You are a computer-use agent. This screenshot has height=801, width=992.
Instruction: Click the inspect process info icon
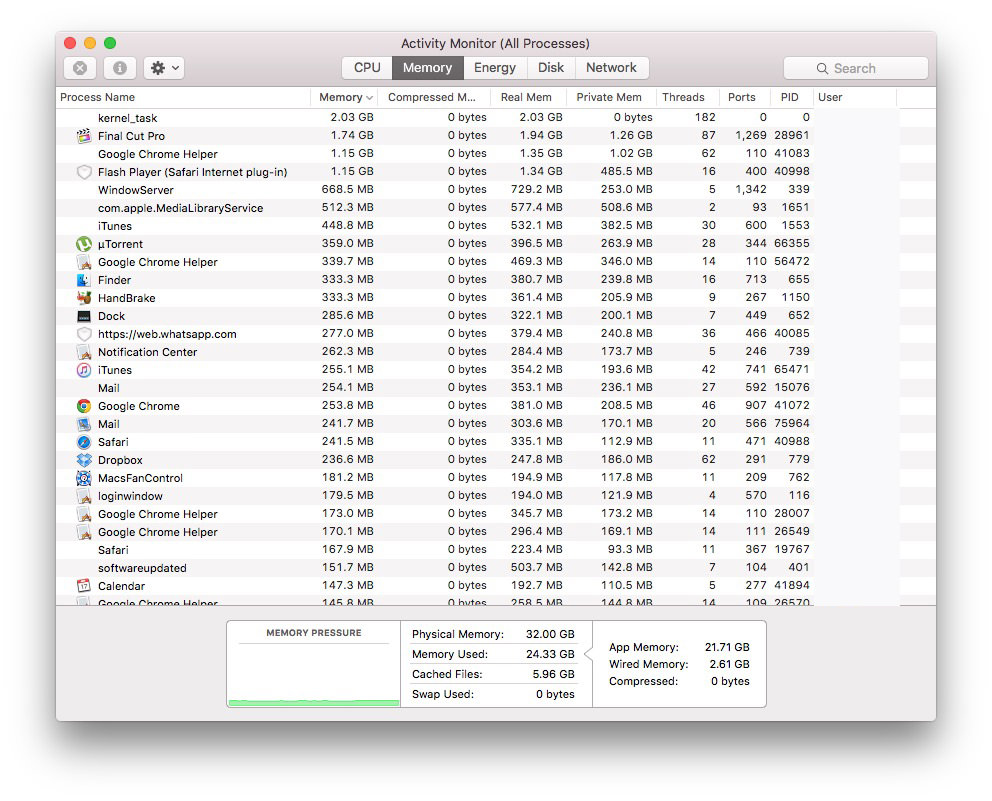coord(120,68)
